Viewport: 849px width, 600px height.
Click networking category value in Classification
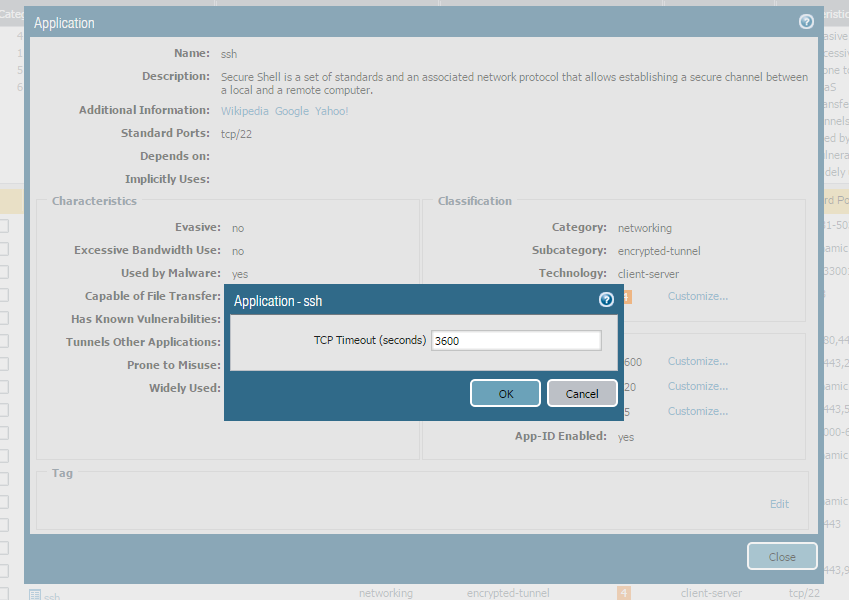click(x=644, y=228)
